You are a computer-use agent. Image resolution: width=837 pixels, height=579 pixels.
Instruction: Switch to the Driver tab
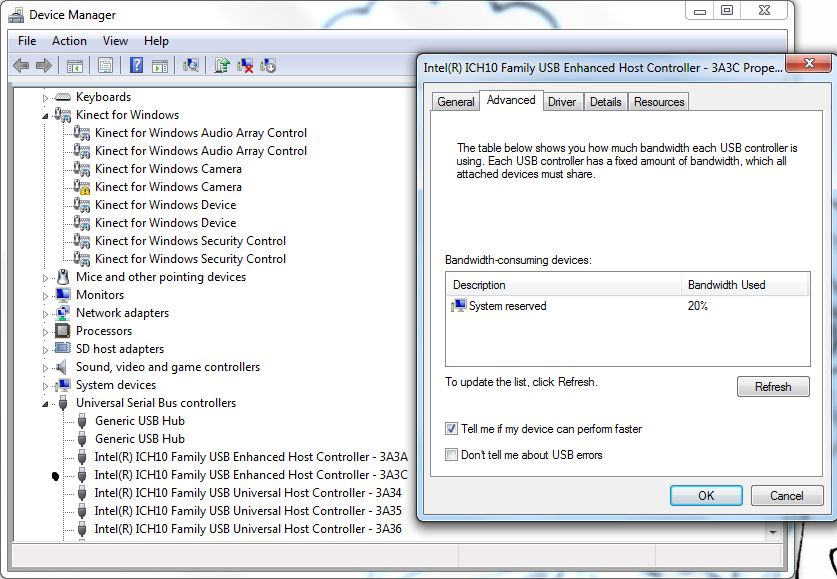click(562, 101)
